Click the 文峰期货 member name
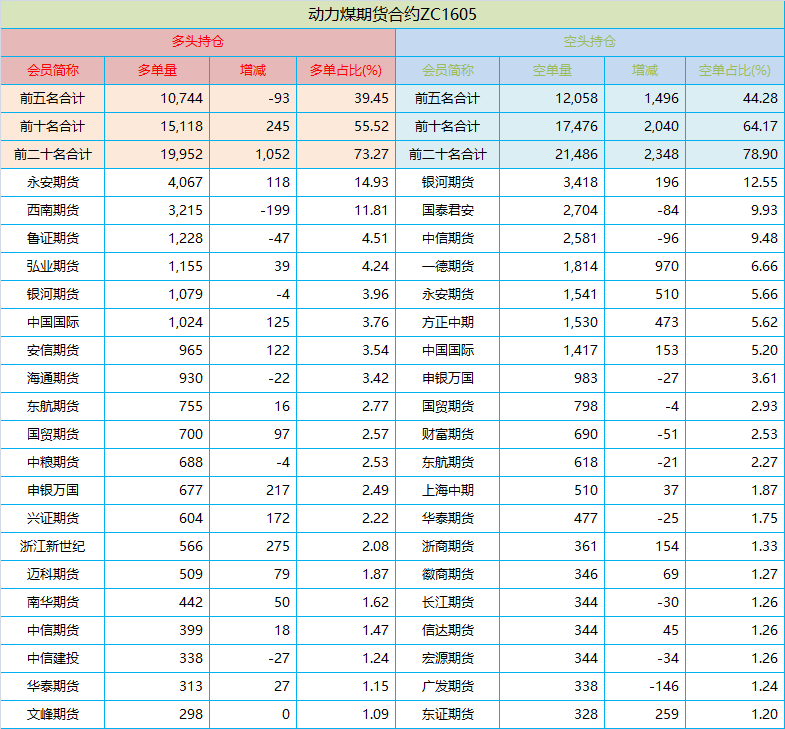785x729 pixels. (53, 715)
